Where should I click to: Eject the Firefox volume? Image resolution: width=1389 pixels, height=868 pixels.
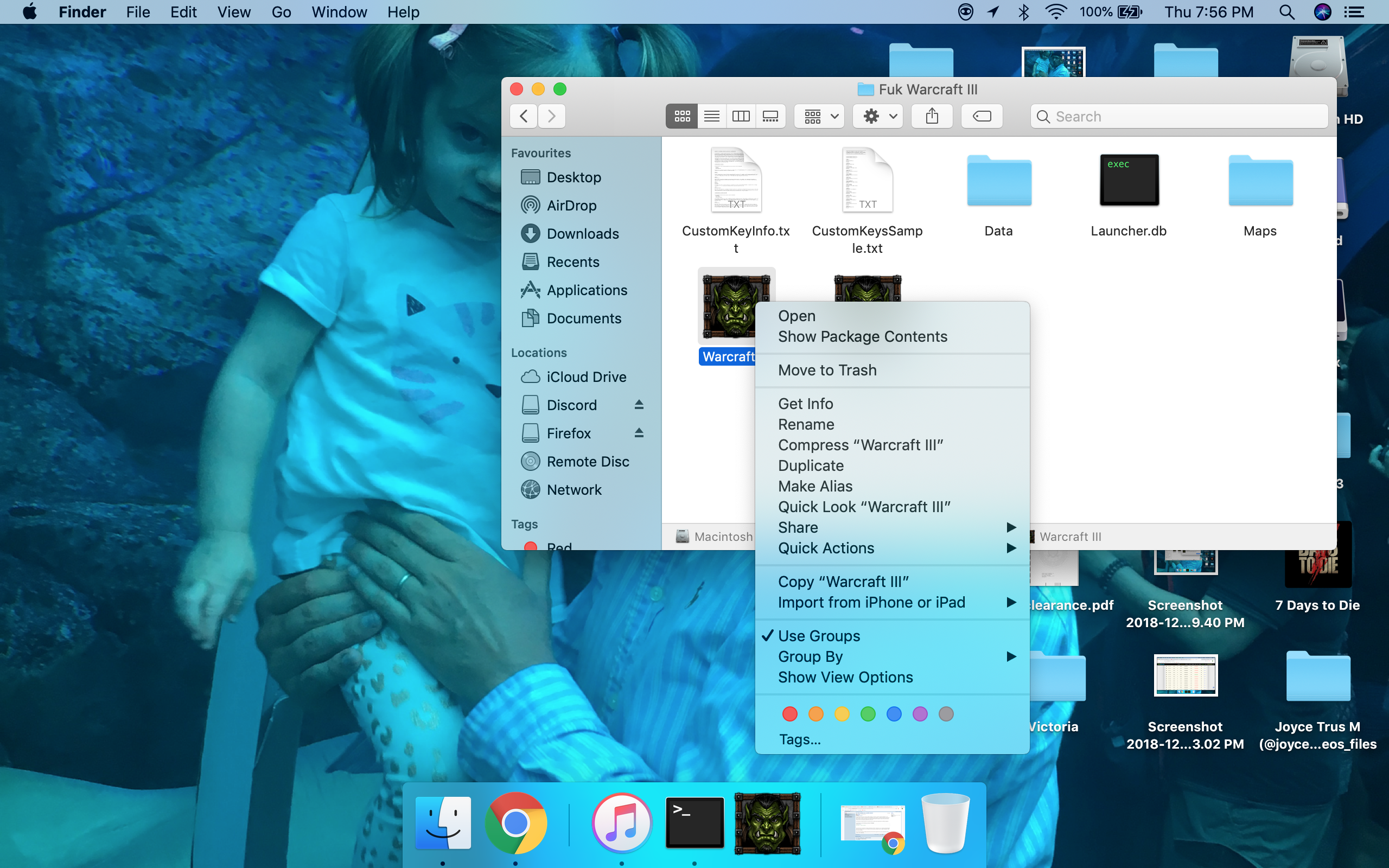tap(639, 433)
